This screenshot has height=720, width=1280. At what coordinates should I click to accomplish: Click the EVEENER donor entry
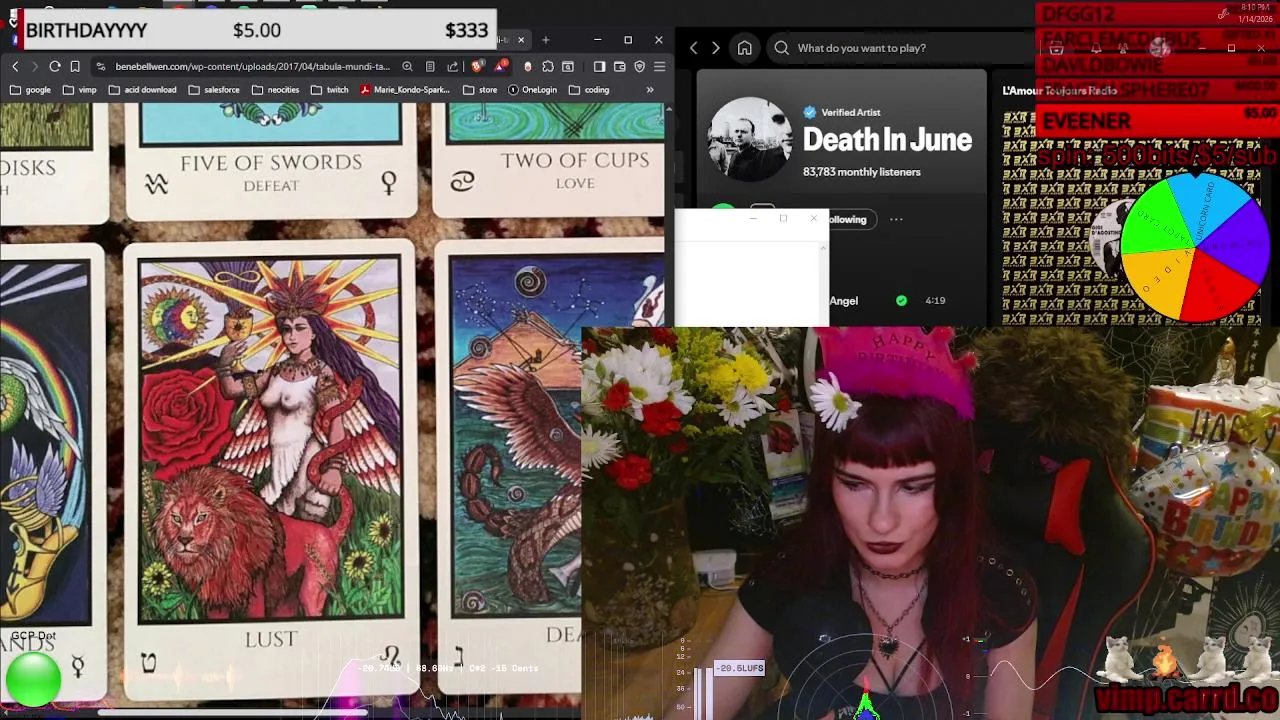pos(1157,121)
